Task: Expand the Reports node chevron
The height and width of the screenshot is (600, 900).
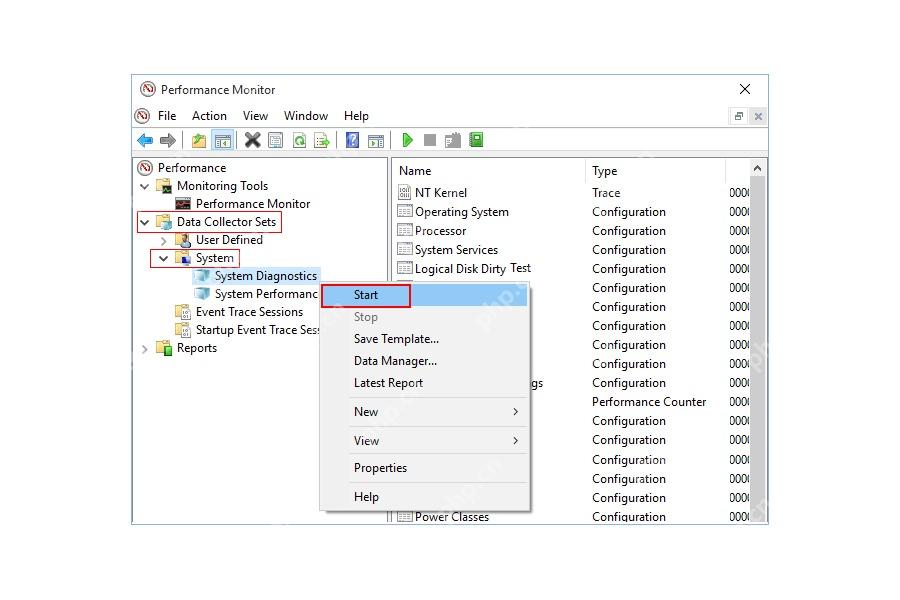Action: click(x=145, y=349)
